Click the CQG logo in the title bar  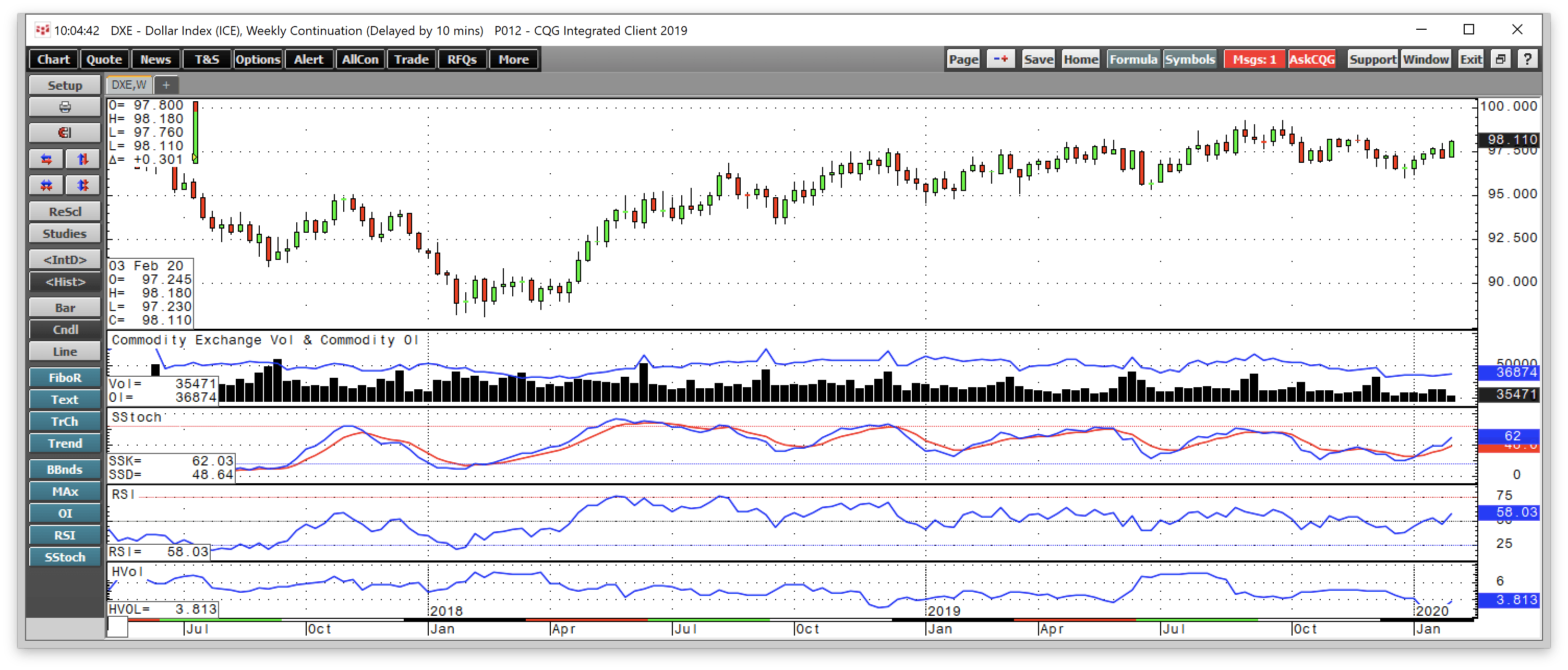[x=42, y=30]
